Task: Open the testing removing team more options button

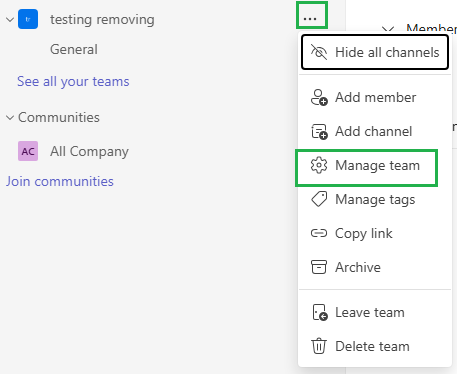Action: [310, 19]
